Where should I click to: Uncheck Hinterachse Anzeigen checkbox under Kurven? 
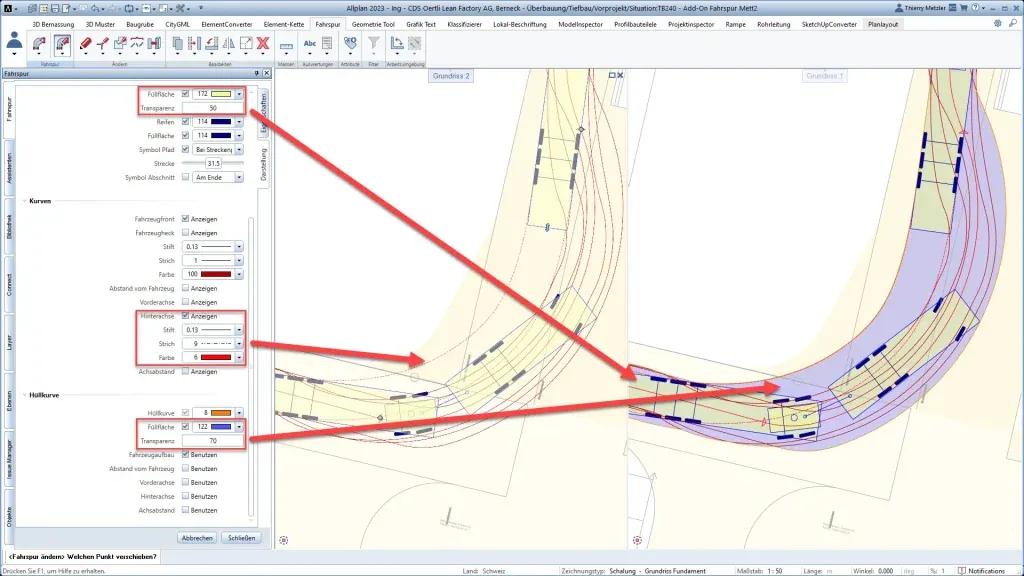pyautogui.click(x=186, y=315)
